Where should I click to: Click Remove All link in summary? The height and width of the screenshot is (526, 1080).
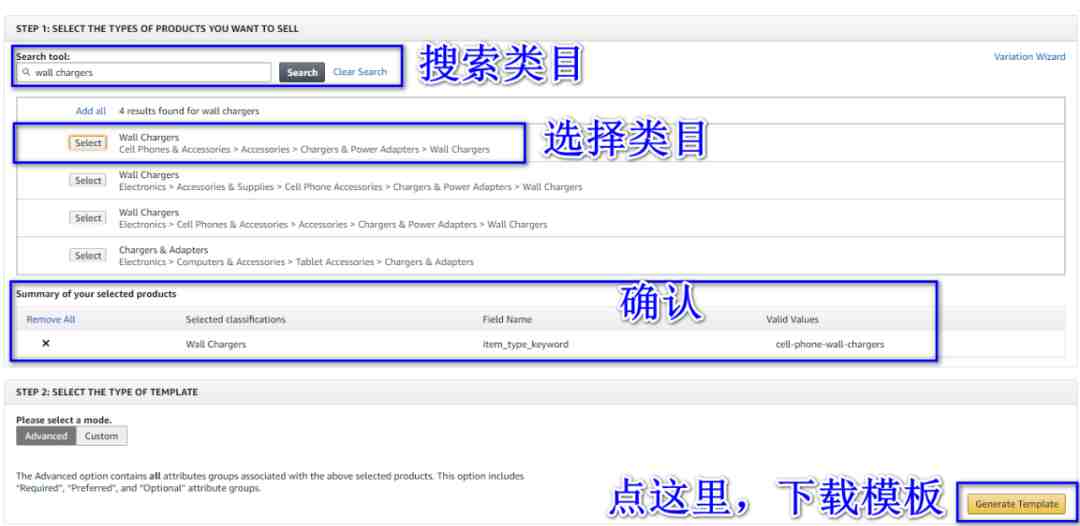[x=51, y=319]
